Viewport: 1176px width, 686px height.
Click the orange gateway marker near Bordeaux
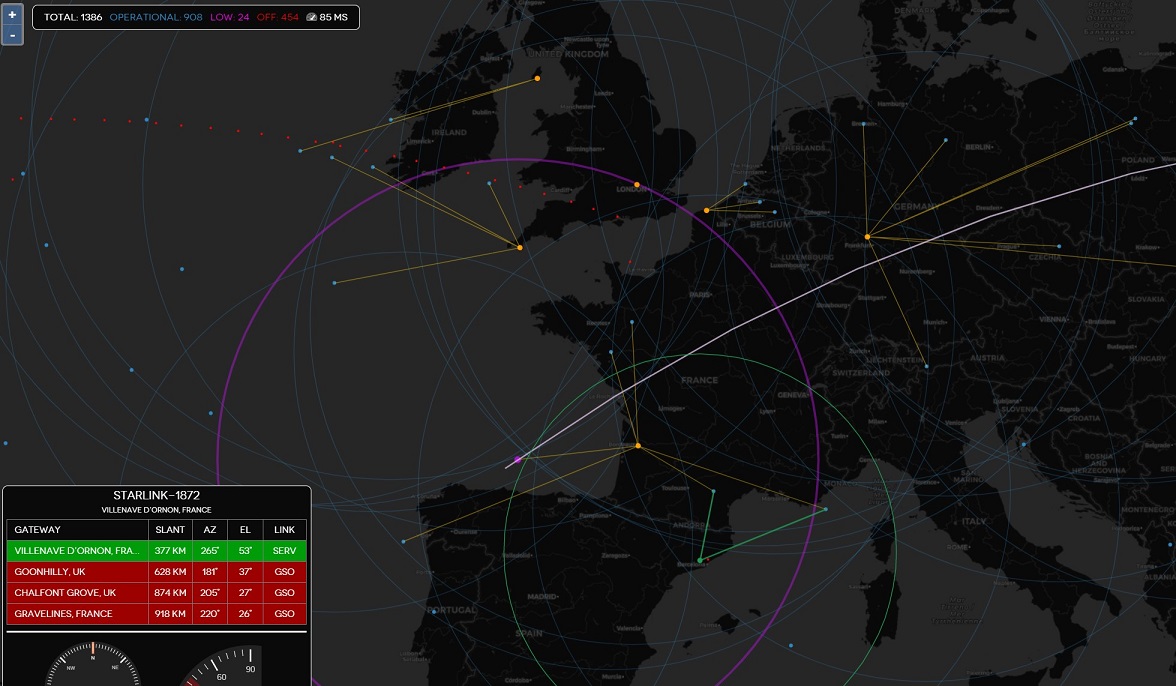638,446
